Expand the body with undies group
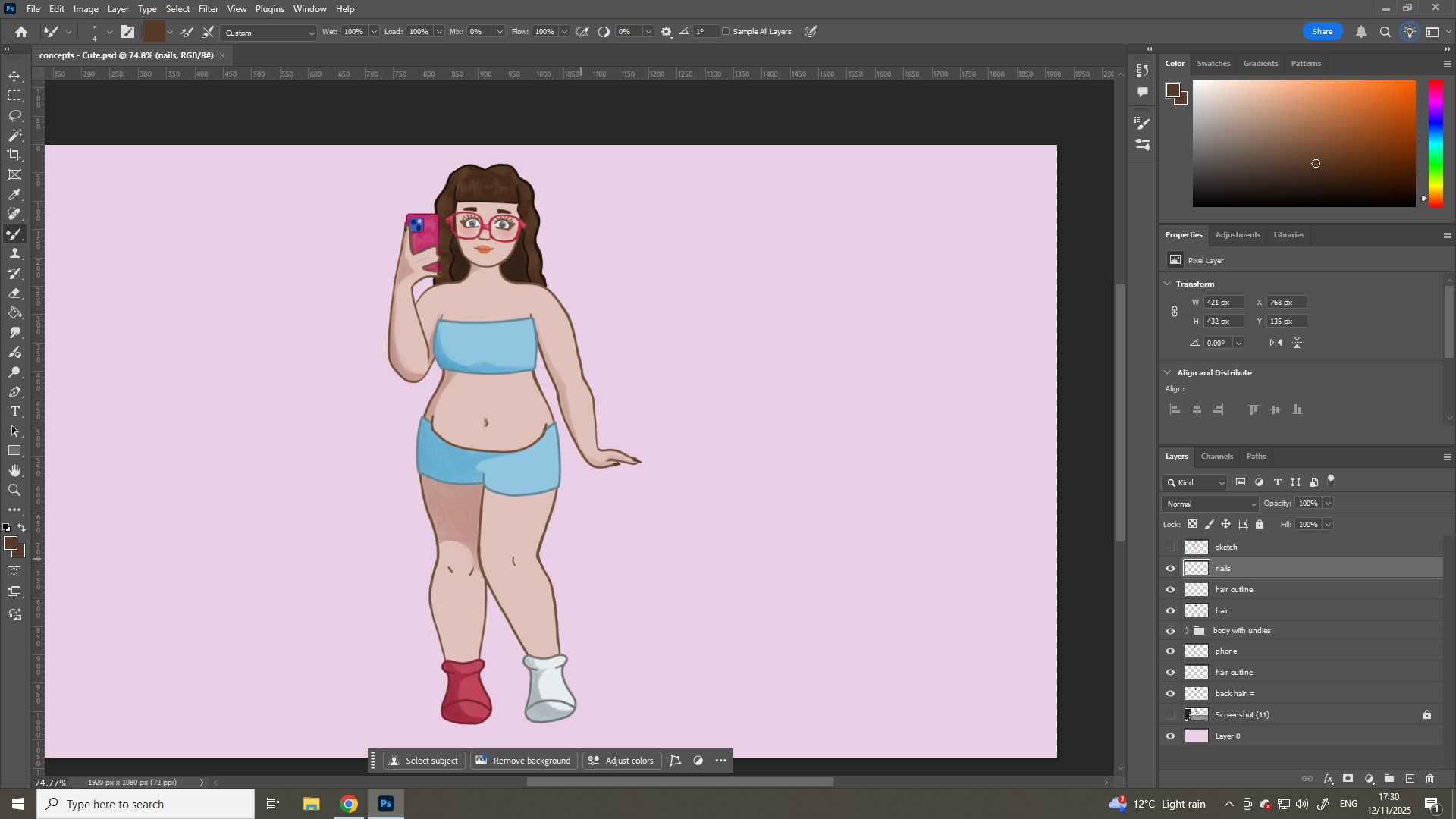 (1187, 631)
